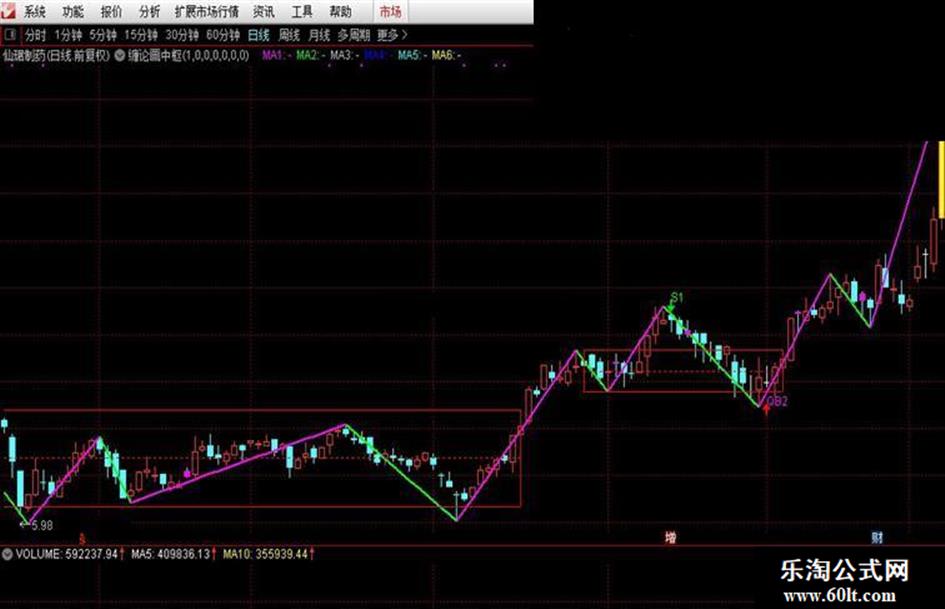
Task: Open the www.60lt.com watermark link
Action: pos(840,596)
